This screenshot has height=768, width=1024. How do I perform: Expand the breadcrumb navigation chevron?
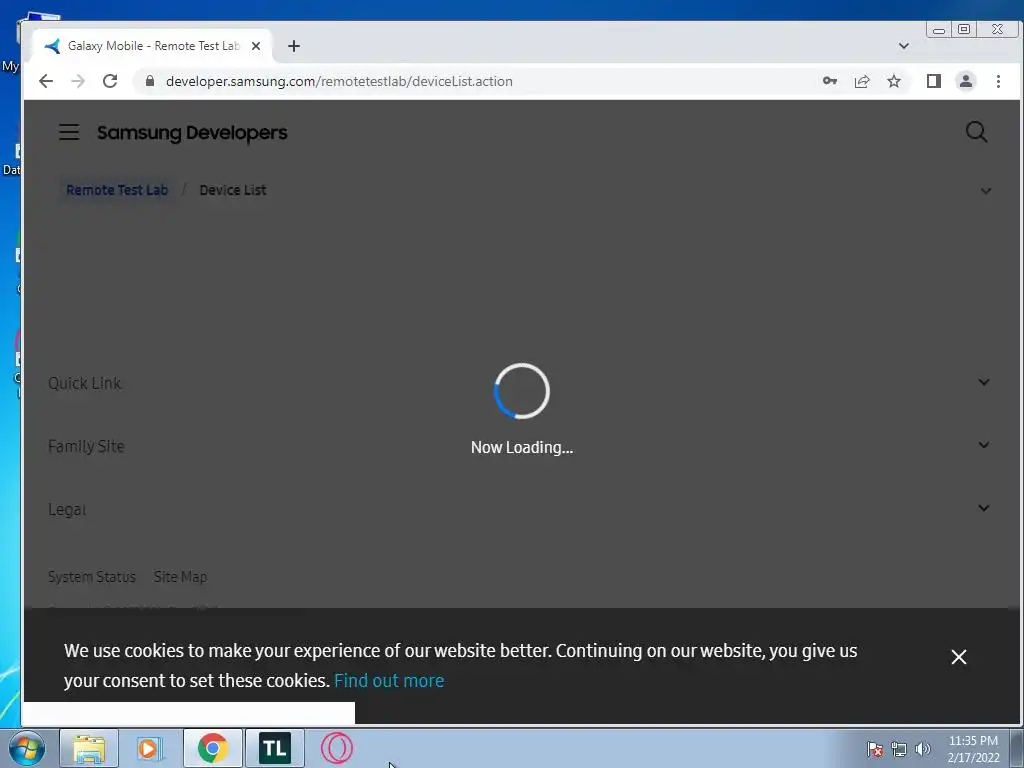pos(986,191)
